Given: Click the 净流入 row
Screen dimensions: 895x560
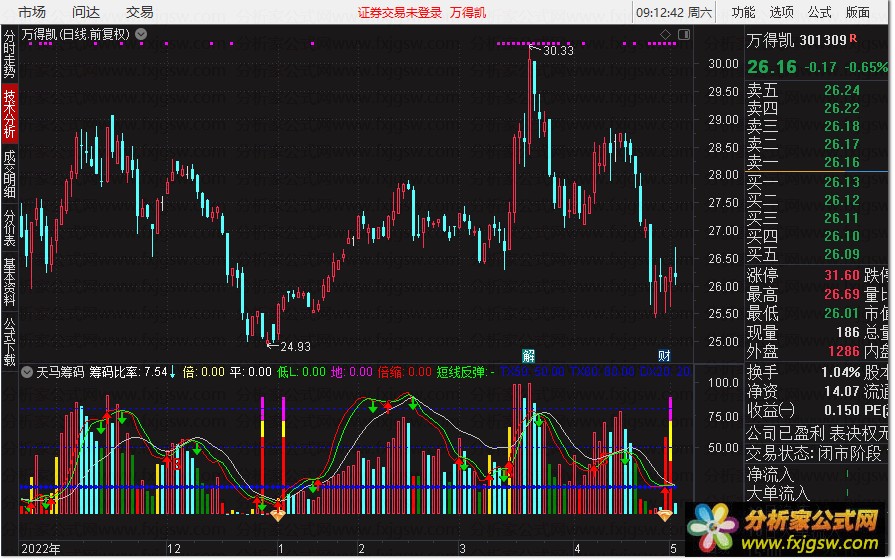Looking at the screenshot, I should (816, 474).
